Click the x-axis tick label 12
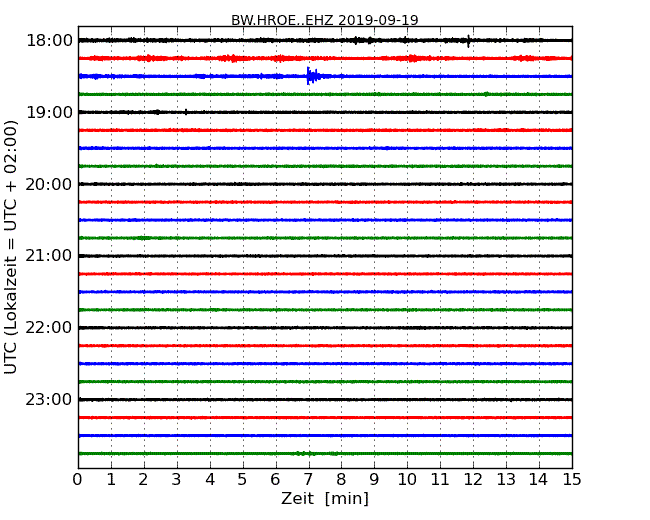Screen dimensions: 650x520 [473, 479]
